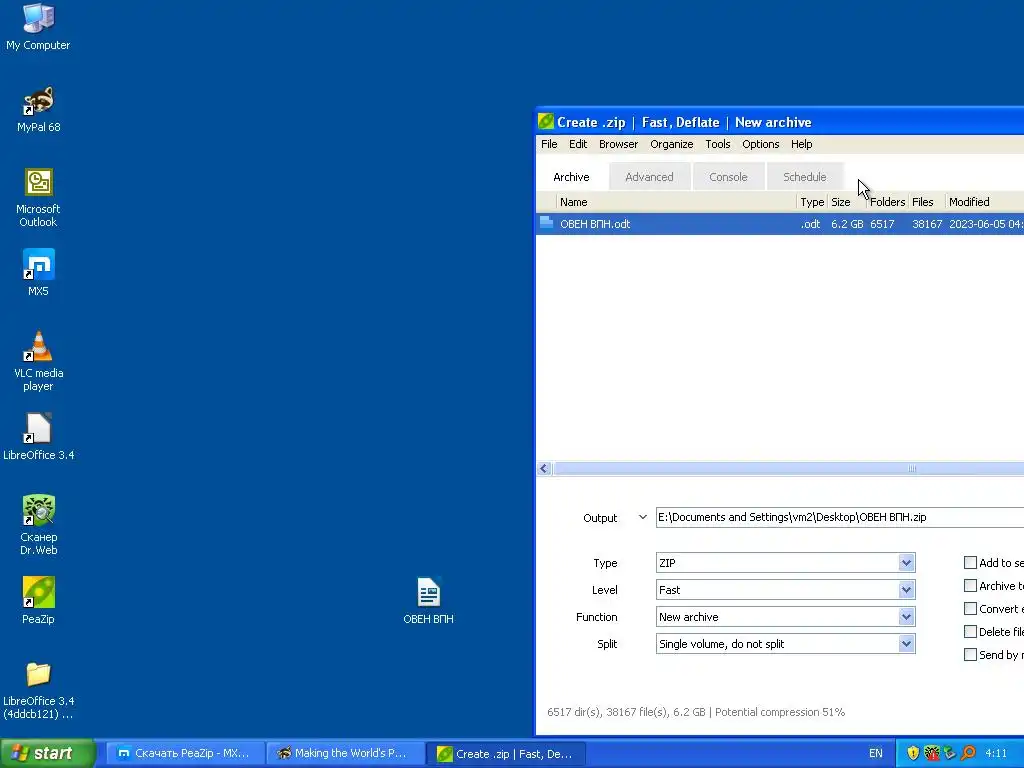Open the File menu

click(x=549, y=144)
